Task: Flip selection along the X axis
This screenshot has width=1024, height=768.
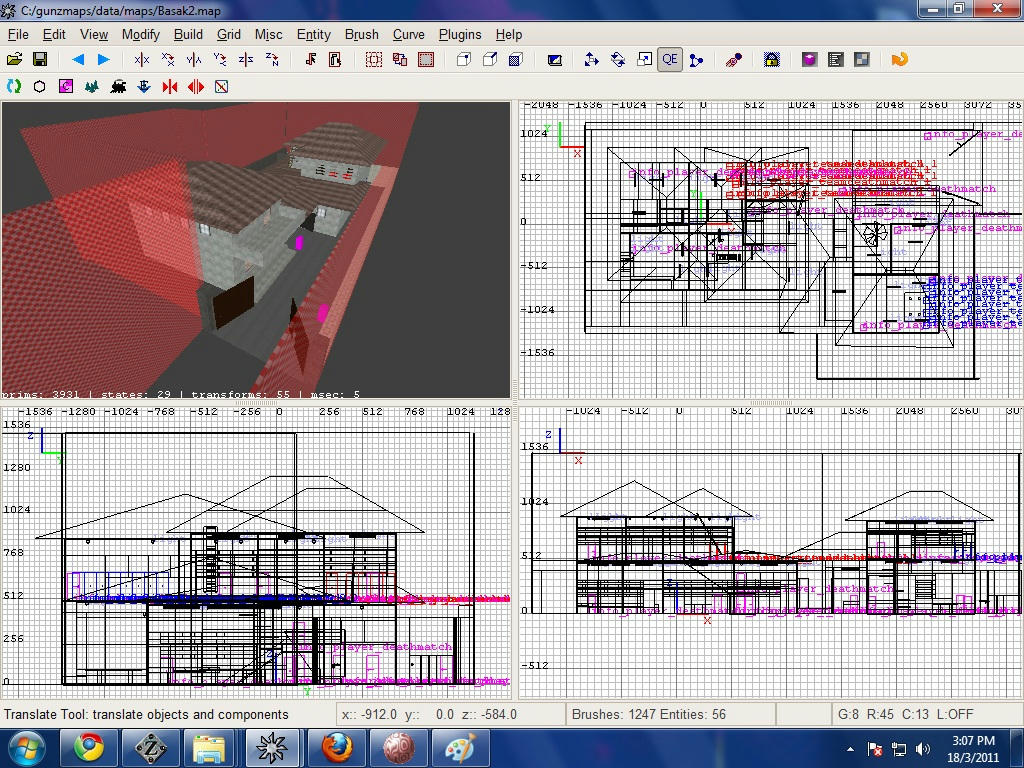Action: 142,60
